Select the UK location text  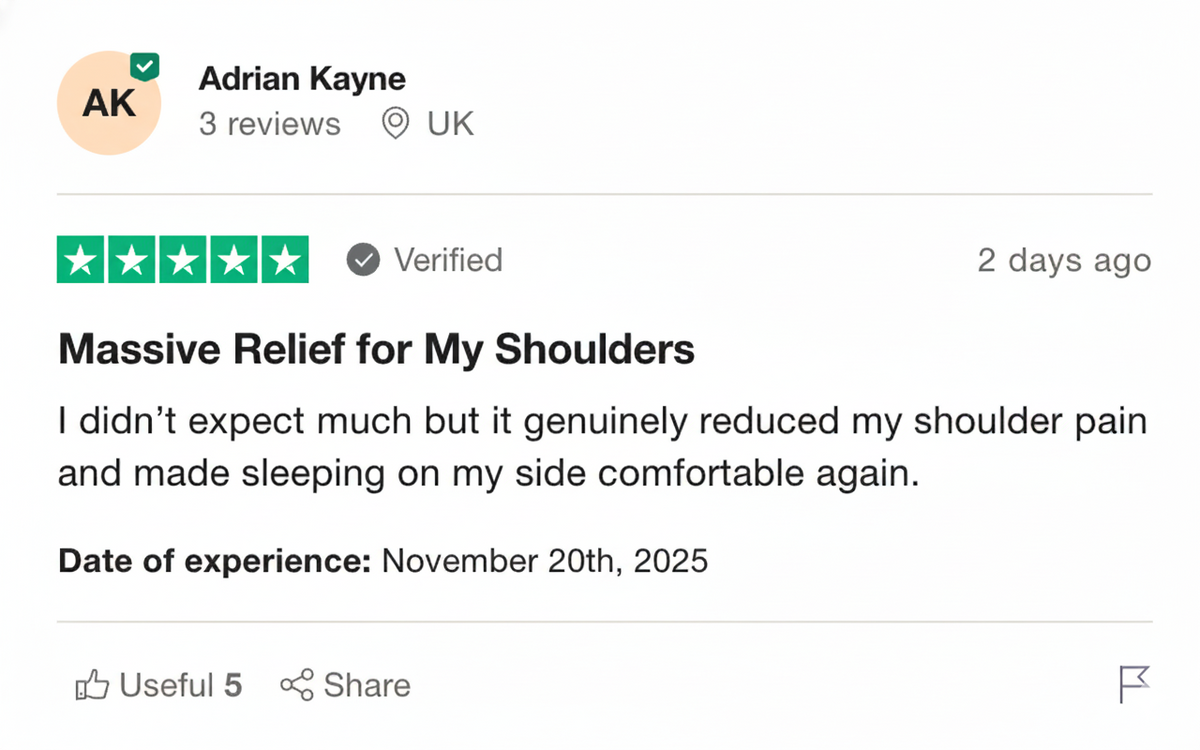pos(450,125)
